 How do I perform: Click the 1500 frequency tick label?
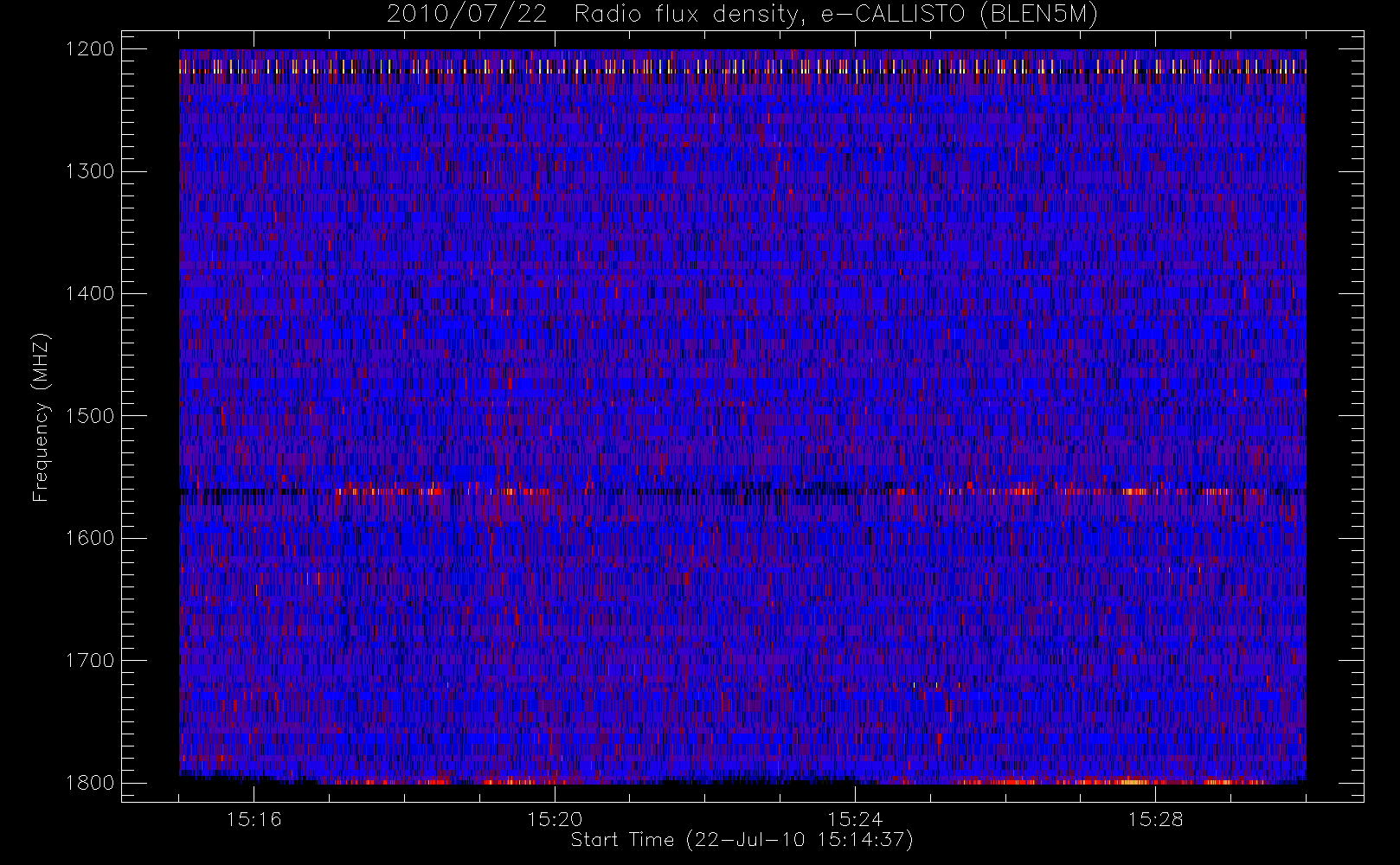pyautogui.click(x=90, y=416)
